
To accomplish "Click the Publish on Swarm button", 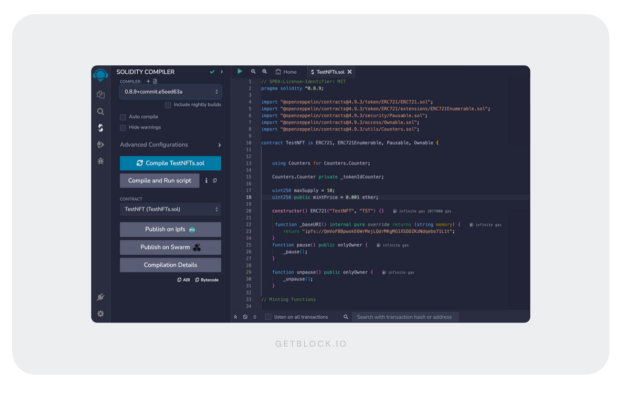I will point(170,247).
